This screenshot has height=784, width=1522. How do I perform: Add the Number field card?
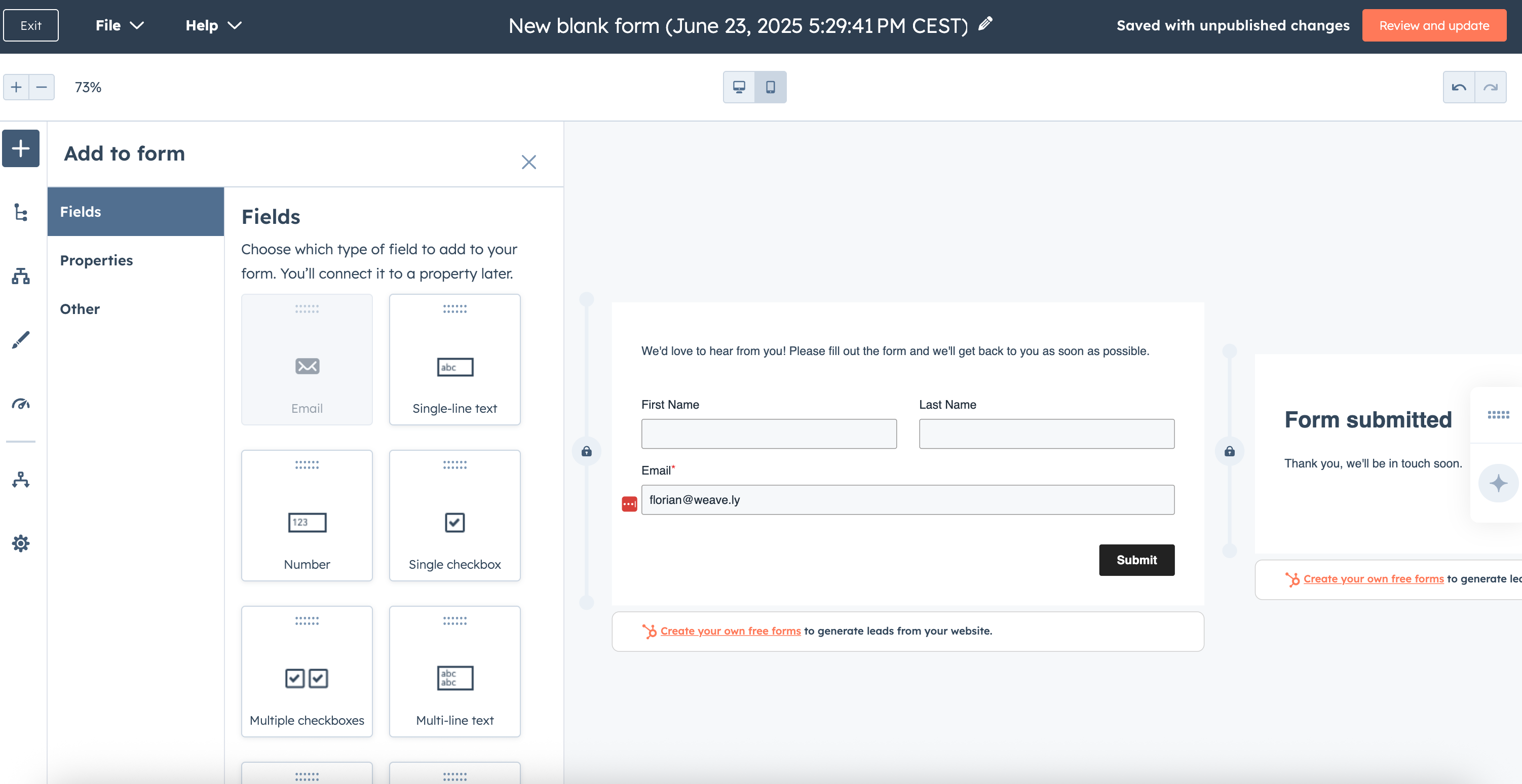click(307, 515)
